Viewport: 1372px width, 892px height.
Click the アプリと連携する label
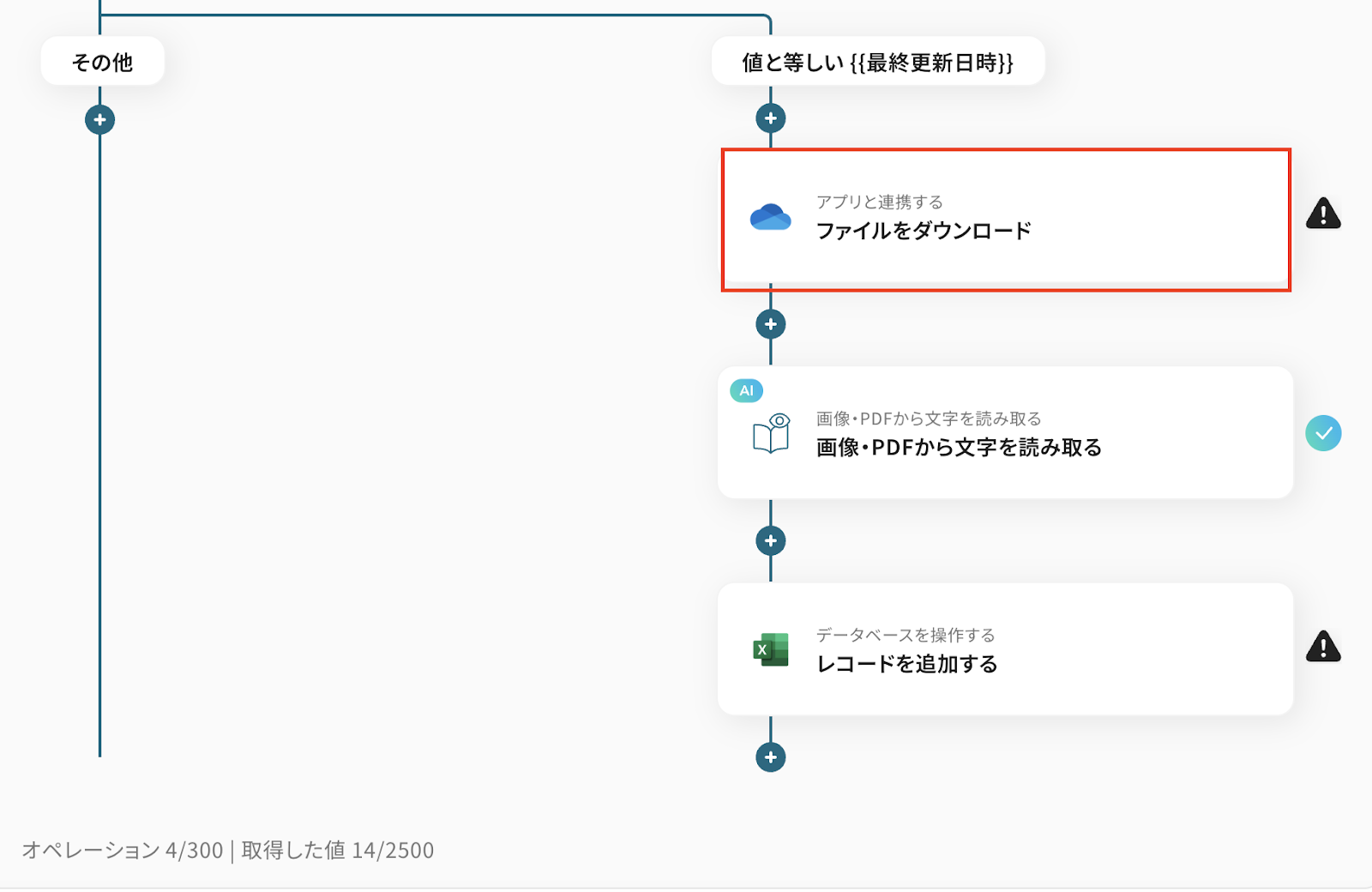coord(880,202)
